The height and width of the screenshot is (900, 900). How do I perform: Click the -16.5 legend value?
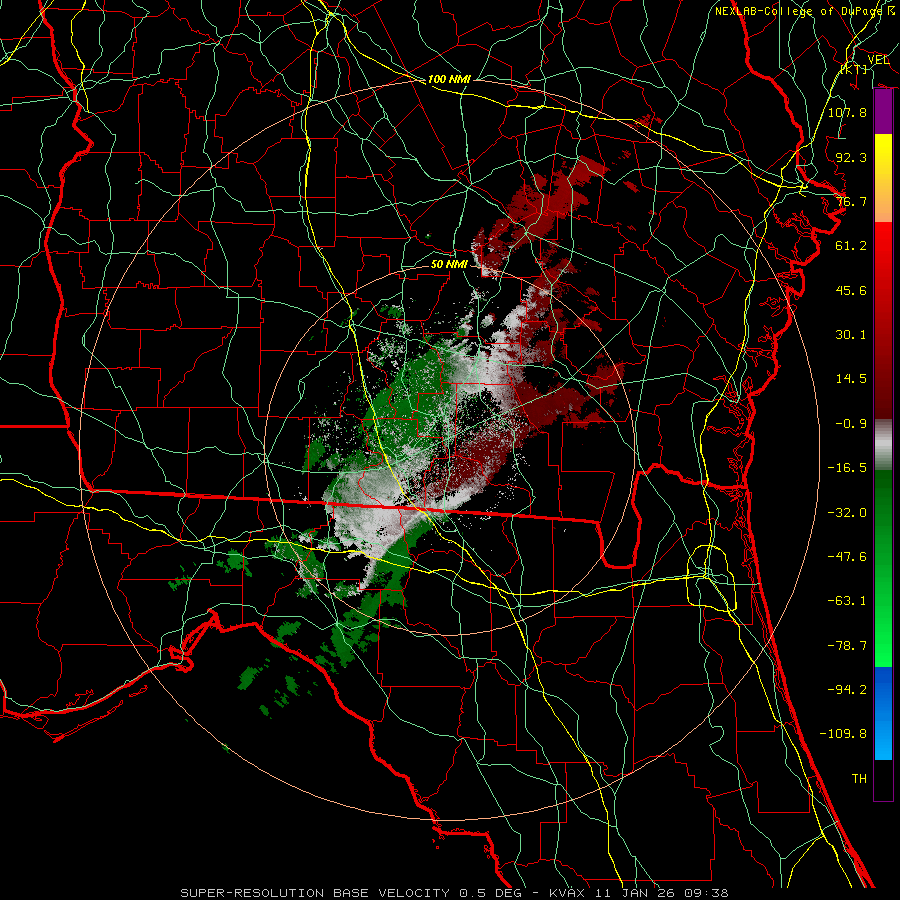(847, 468)
